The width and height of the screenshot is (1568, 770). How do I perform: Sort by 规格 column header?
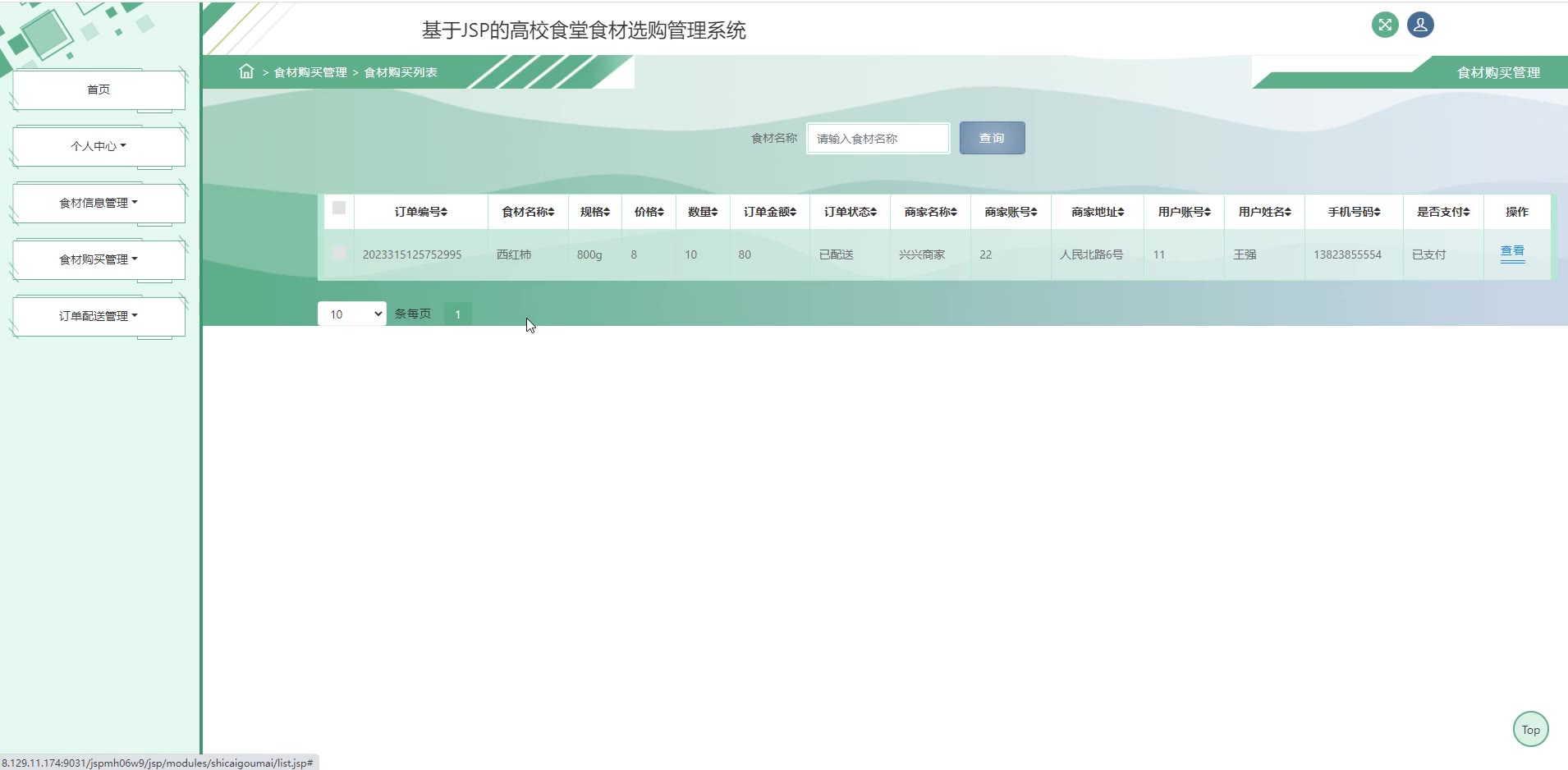click(595, 212)
